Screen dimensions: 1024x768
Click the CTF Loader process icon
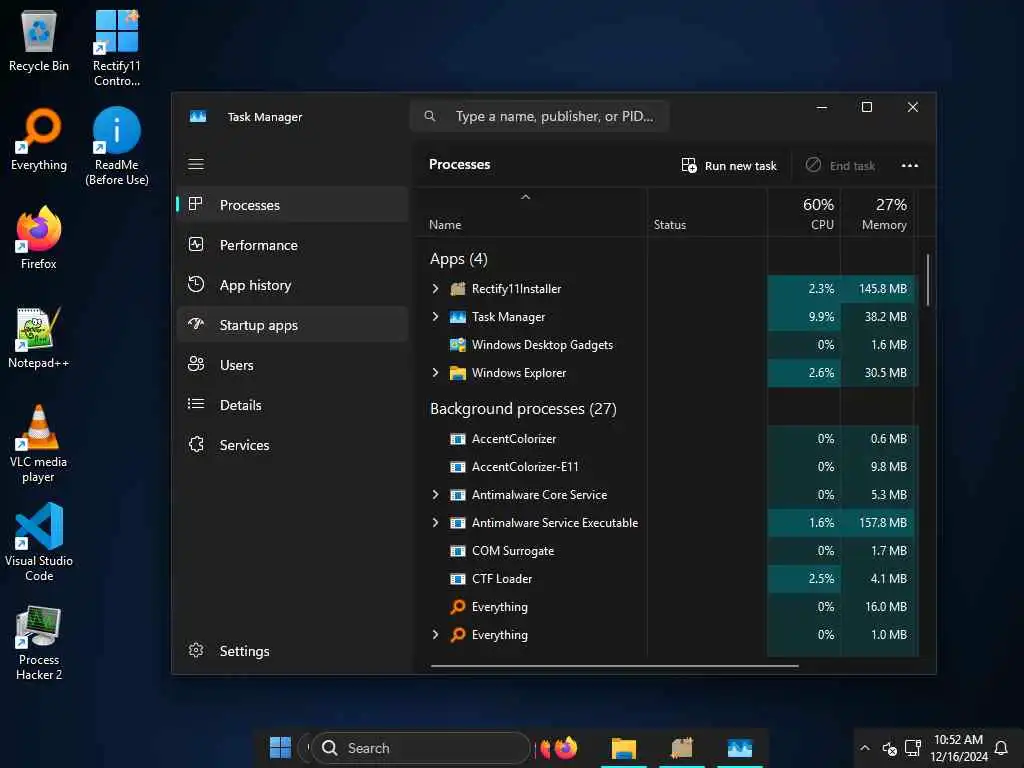(458, 579)
